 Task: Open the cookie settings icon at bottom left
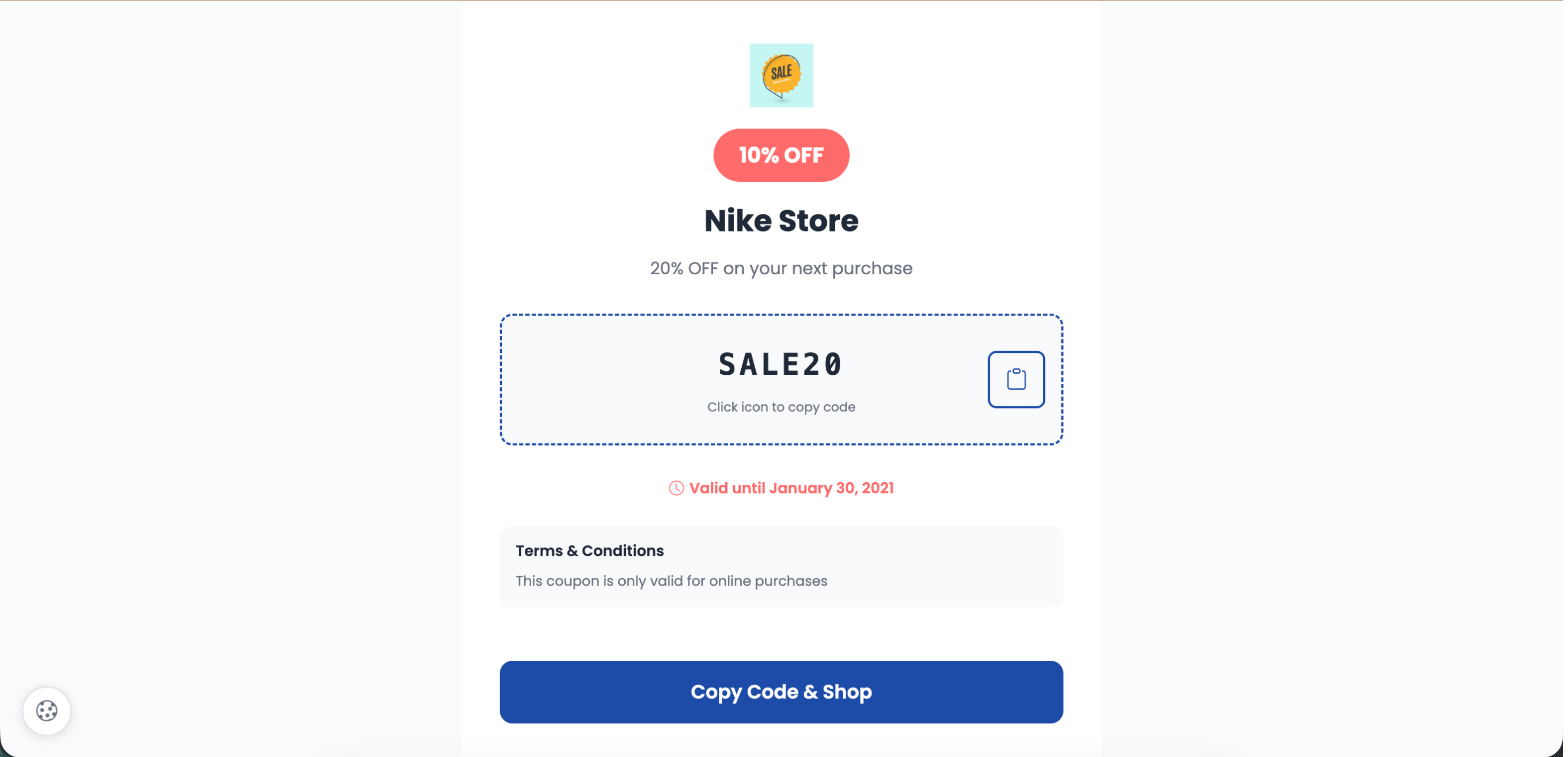pyautogui.click(x=47, y=710)
